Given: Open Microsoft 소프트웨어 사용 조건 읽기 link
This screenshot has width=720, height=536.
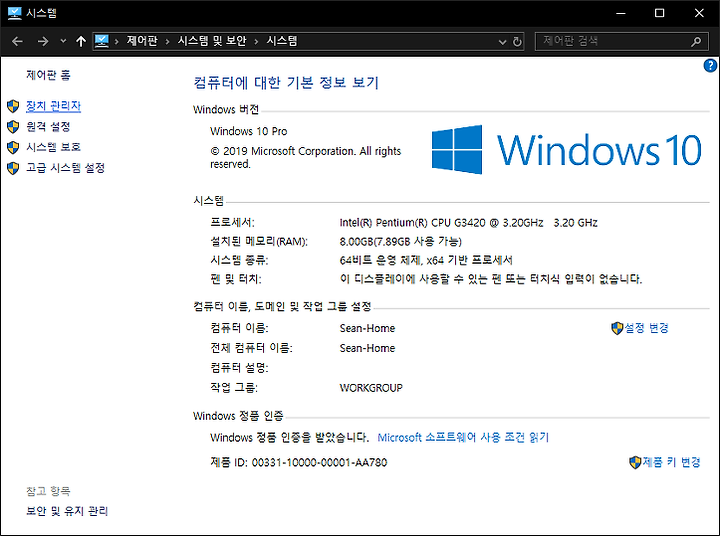Looking at the screenshot, I should click(463, 437).
